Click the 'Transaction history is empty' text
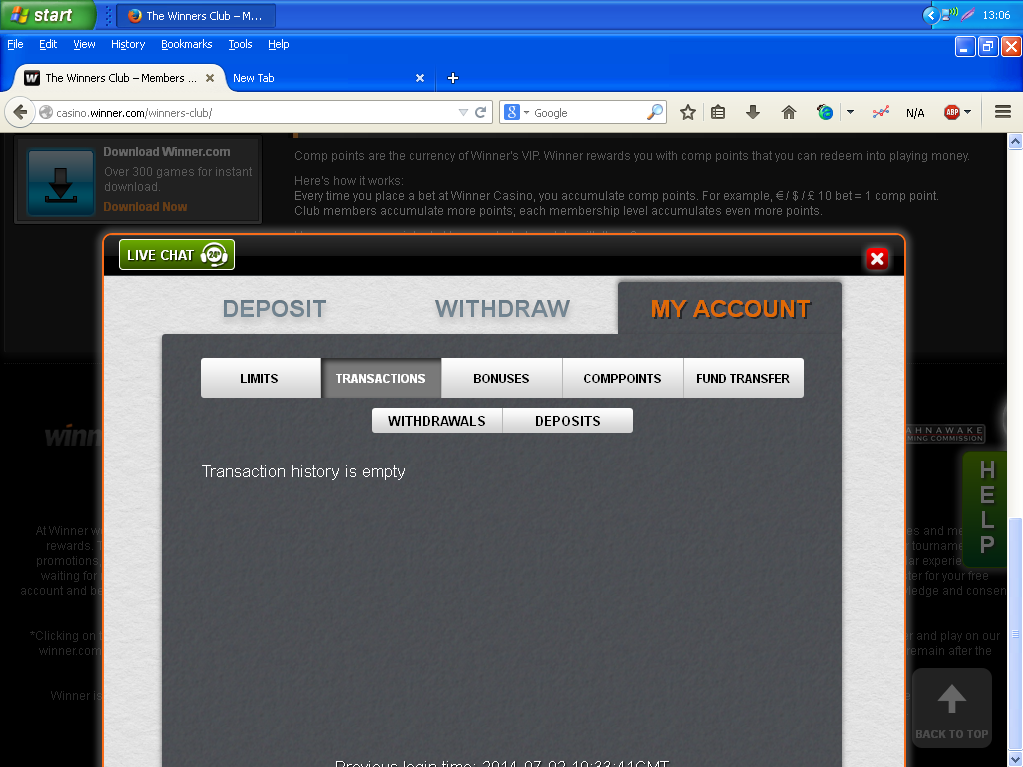The height and width of the screenshot is (767, 1023). (303, 471)
